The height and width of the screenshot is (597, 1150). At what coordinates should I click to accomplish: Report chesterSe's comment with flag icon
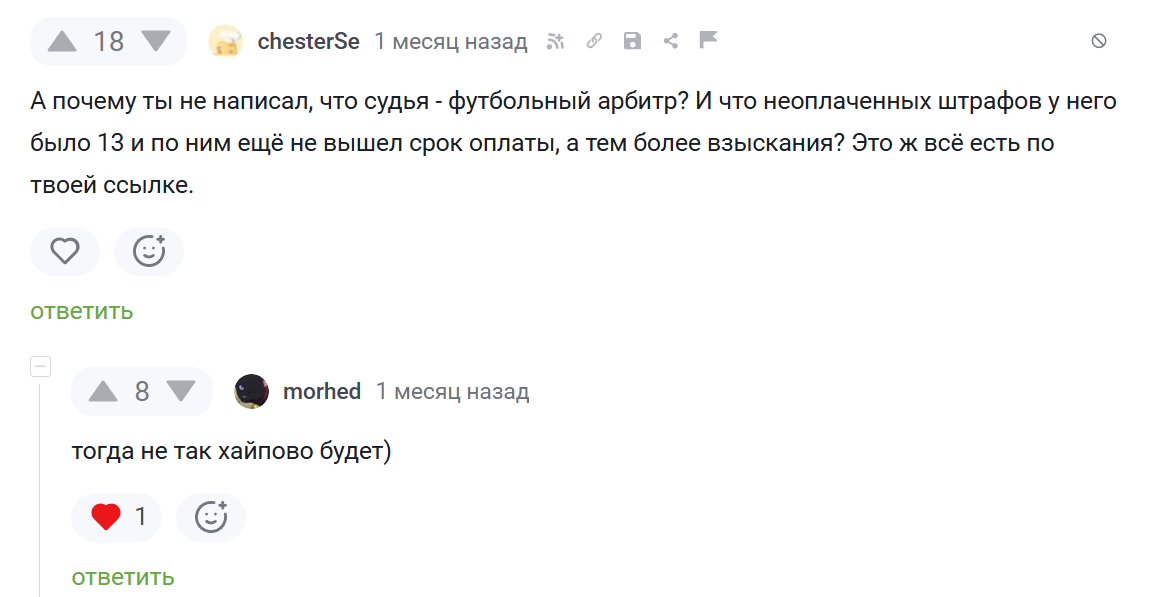[708, 40]
